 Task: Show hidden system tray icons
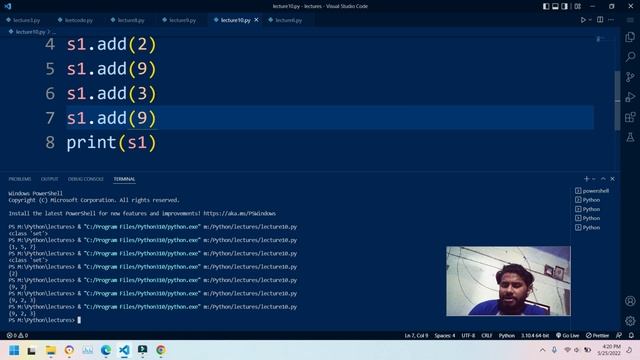(542, 350)
